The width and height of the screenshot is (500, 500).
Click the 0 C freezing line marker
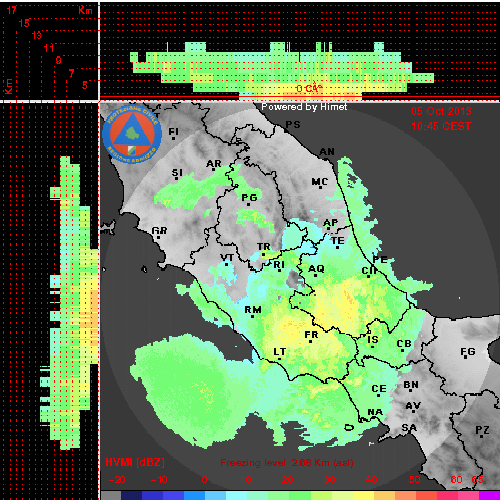[x=309, y=88]
